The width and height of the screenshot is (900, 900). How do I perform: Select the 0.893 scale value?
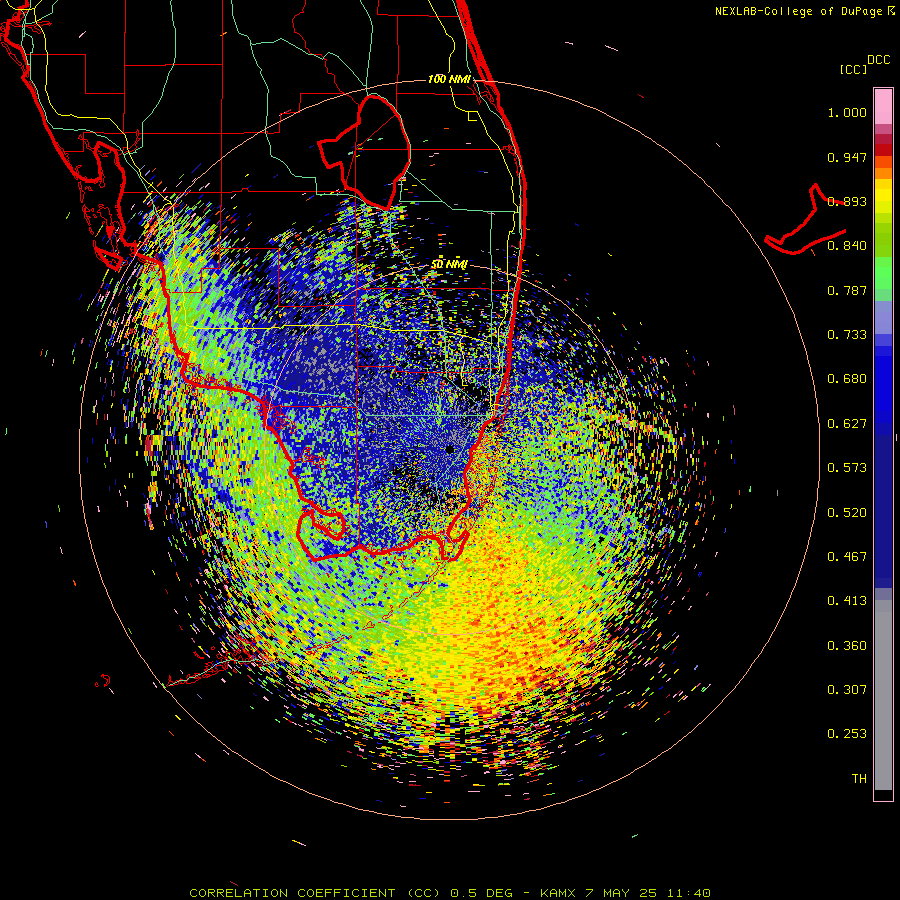click(847, 201)
